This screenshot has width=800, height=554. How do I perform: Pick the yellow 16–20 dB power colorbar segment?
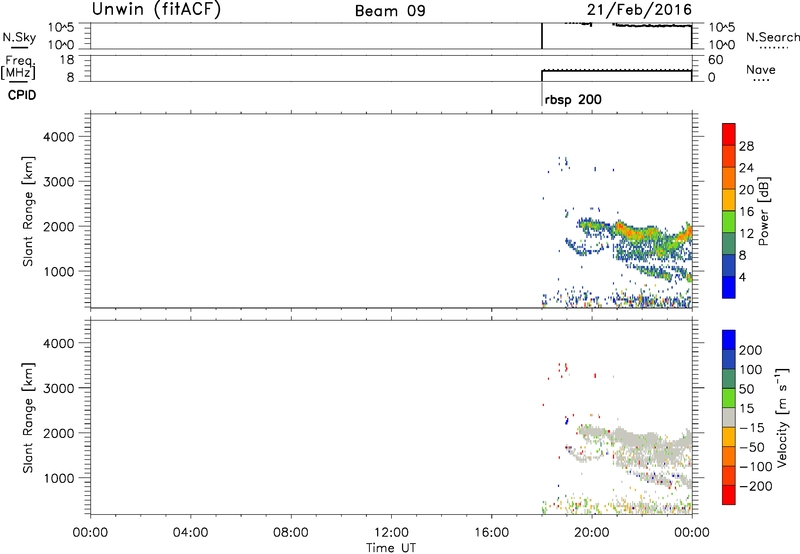pyautogui.click(x=729, y=200)
